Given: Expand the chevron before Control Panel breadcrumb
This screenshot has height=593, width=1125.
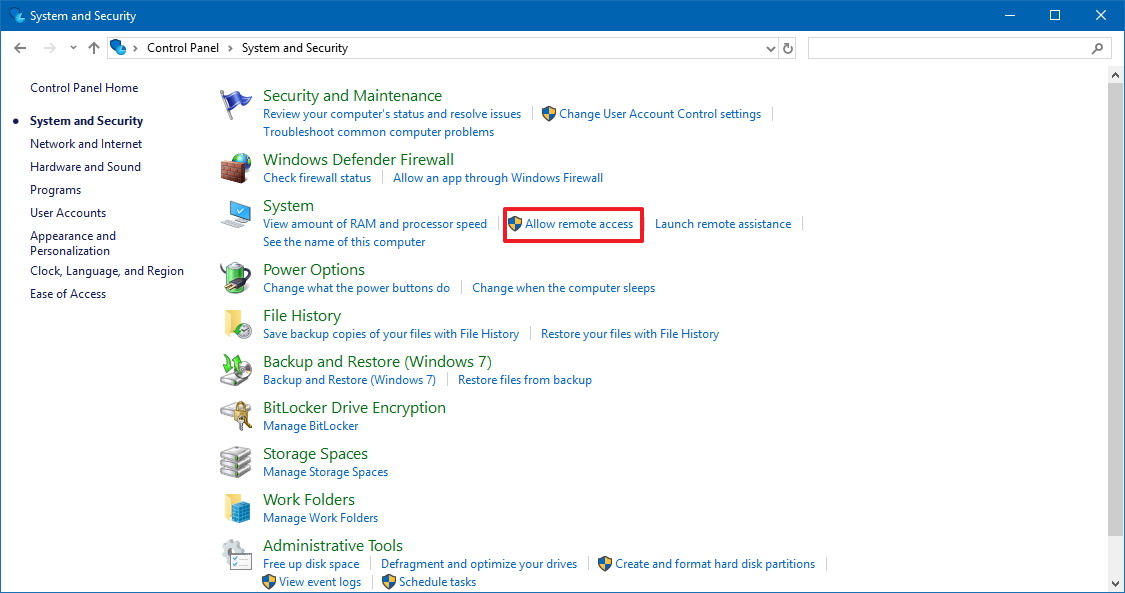Looking at the screenshot, I should [136, 48].
